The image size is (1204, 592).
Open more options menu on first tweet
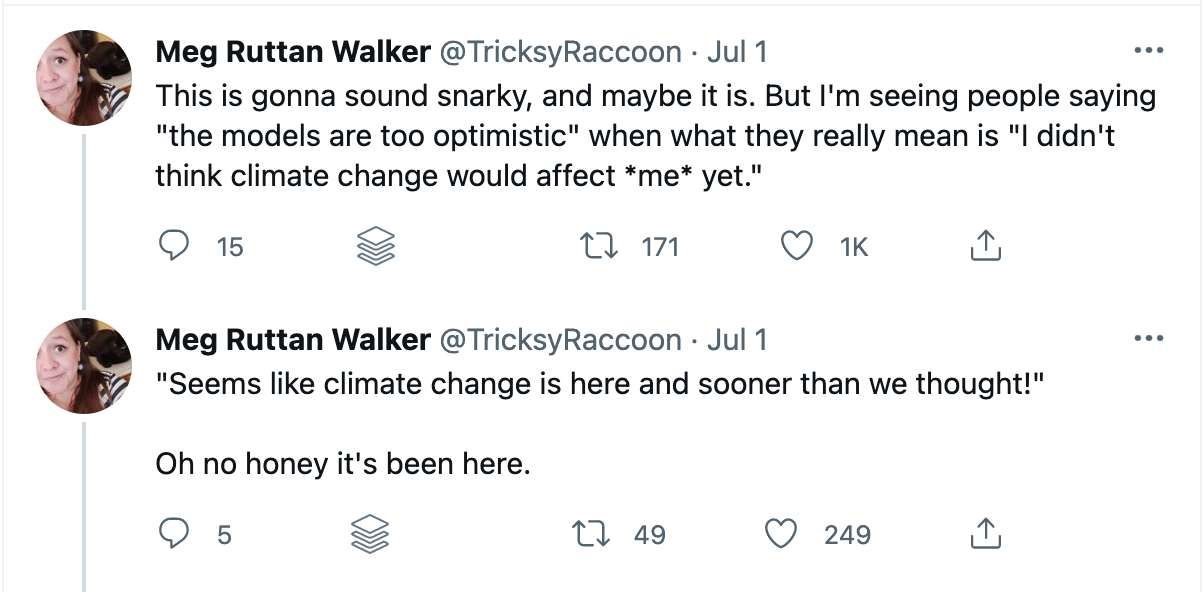1147,51
